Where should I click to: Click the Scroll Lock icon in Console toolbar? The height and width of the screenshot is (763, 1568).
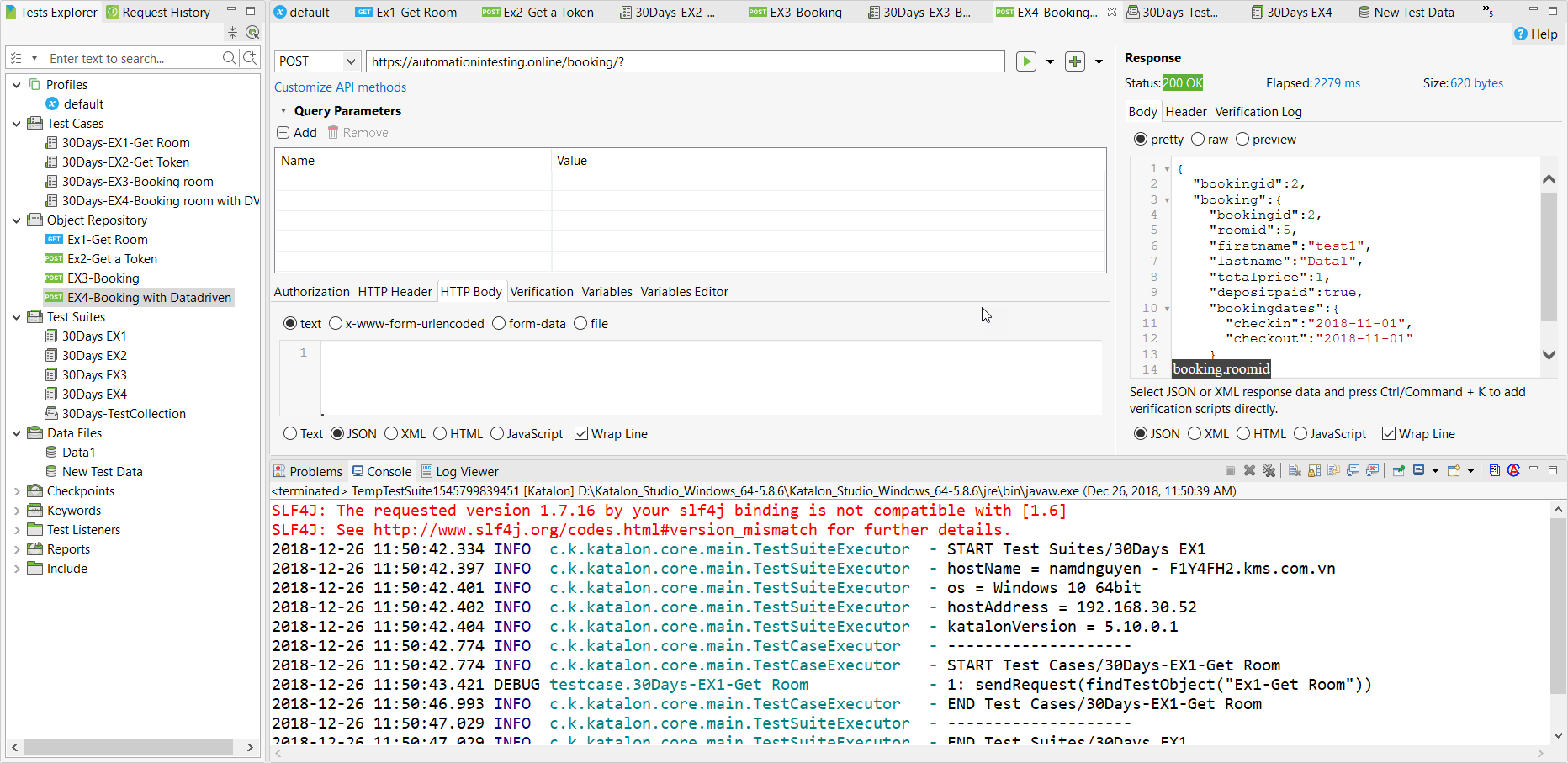click(1314, 471)
